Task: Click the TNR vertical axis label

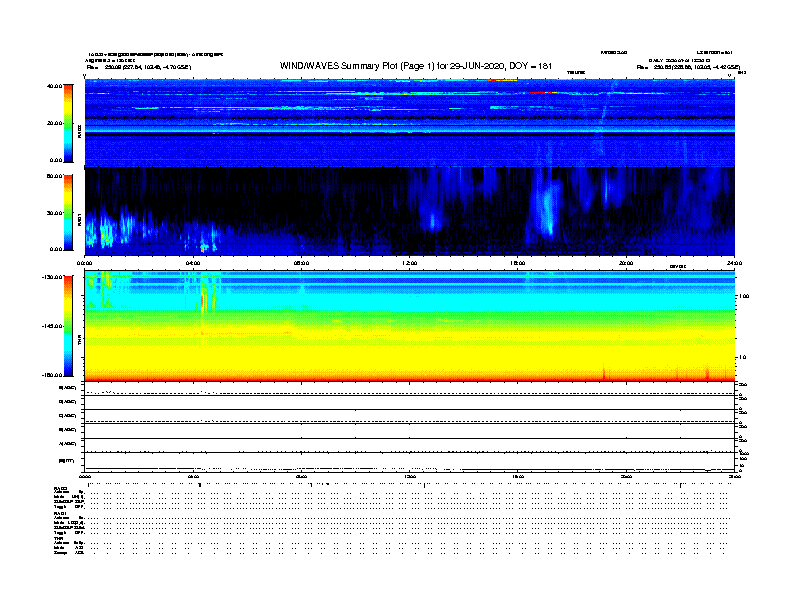Action: 79,341
